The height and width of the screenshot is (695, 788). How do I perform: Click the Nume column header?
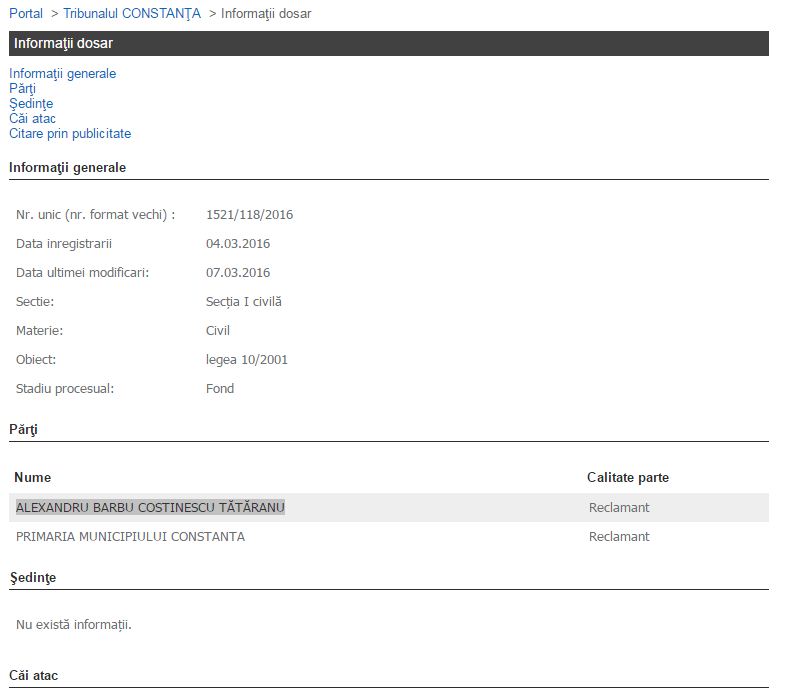33,478
